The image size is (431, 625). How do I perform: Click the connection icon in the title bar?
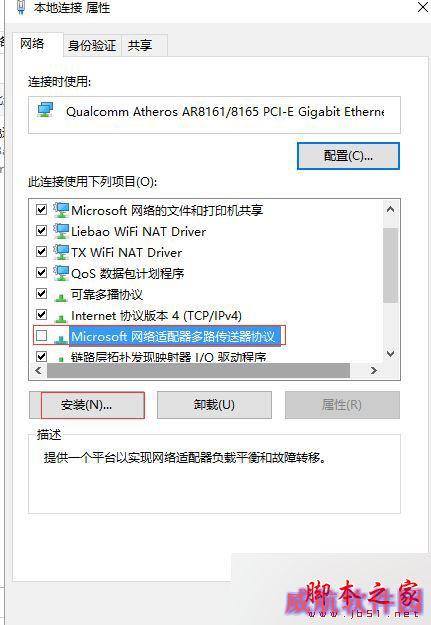pyautogui.click(x=21, y=7)
